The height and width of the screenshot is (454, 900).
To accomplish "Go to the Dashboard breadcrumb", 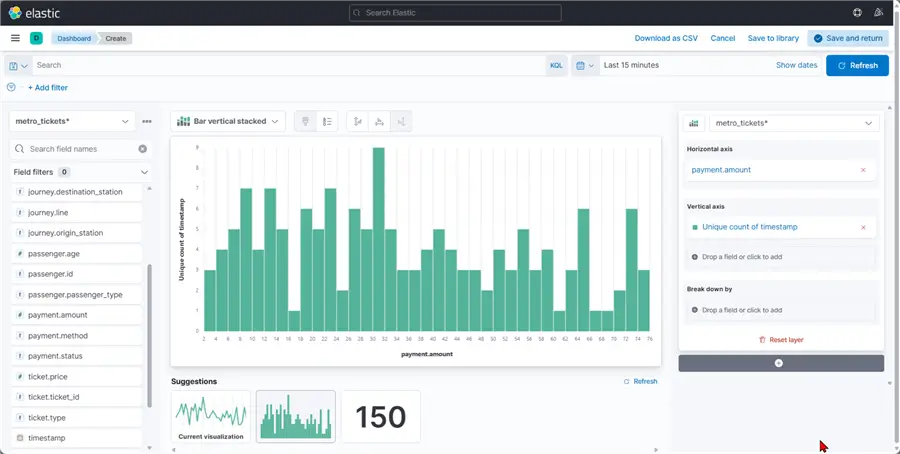I will [x=74, y=38].
